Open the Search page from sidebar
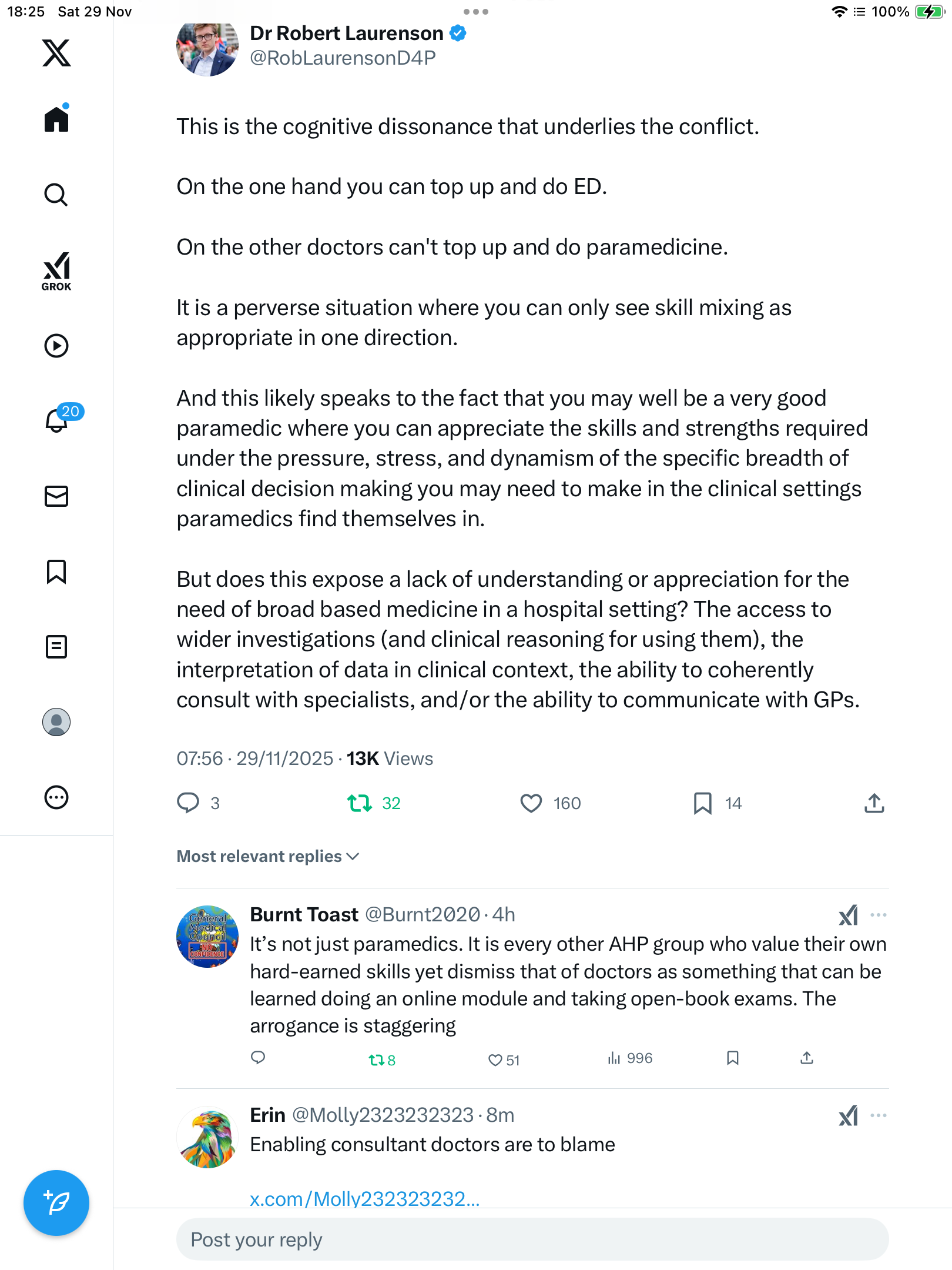Image resolution: width=952 pixels, height=1270 pixels. pos(56,195)
